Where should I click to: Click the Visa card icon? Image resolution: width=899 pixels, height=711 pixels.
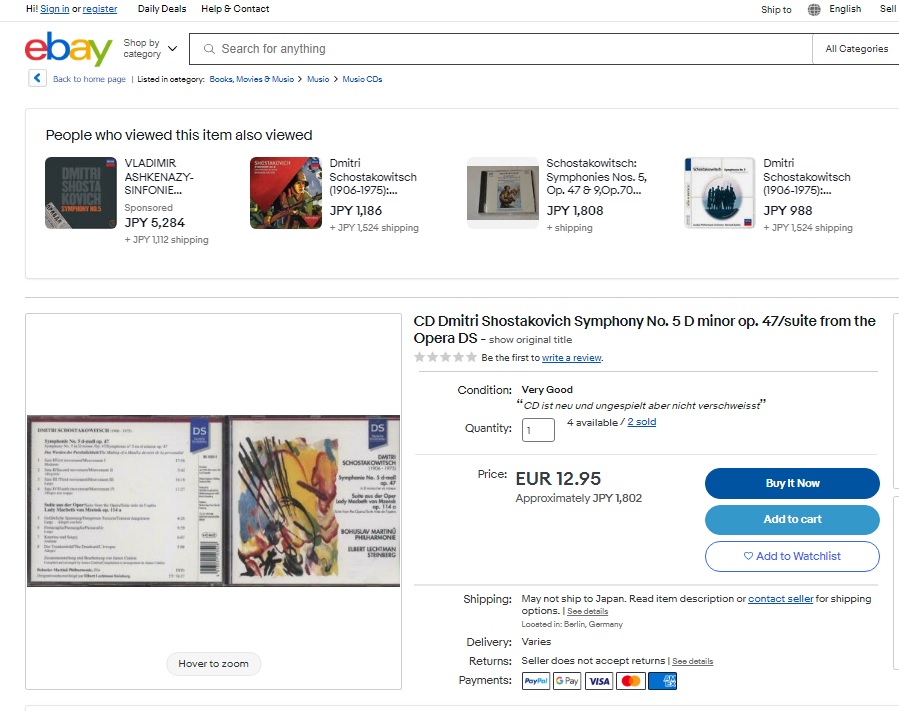point(599,681)
